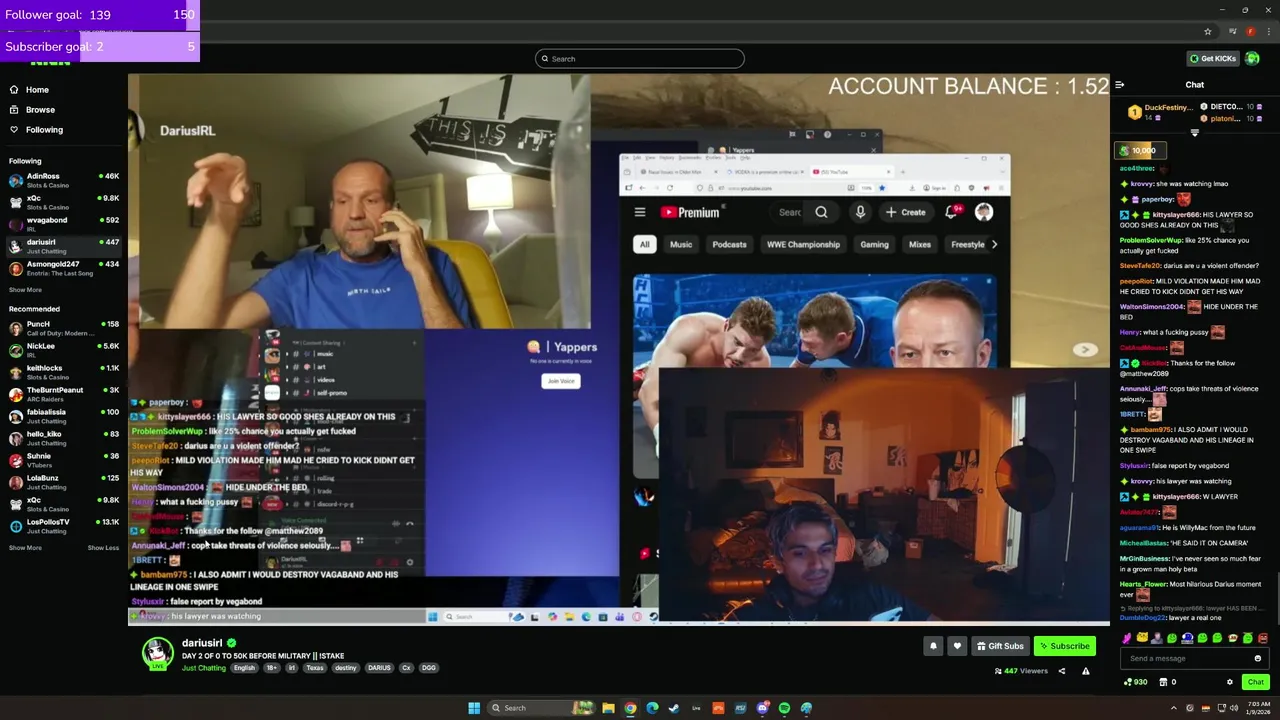The width and height of the screenshot is (1280, 720).
Task: Select the DGG stream tag
Action: [428, 668]
